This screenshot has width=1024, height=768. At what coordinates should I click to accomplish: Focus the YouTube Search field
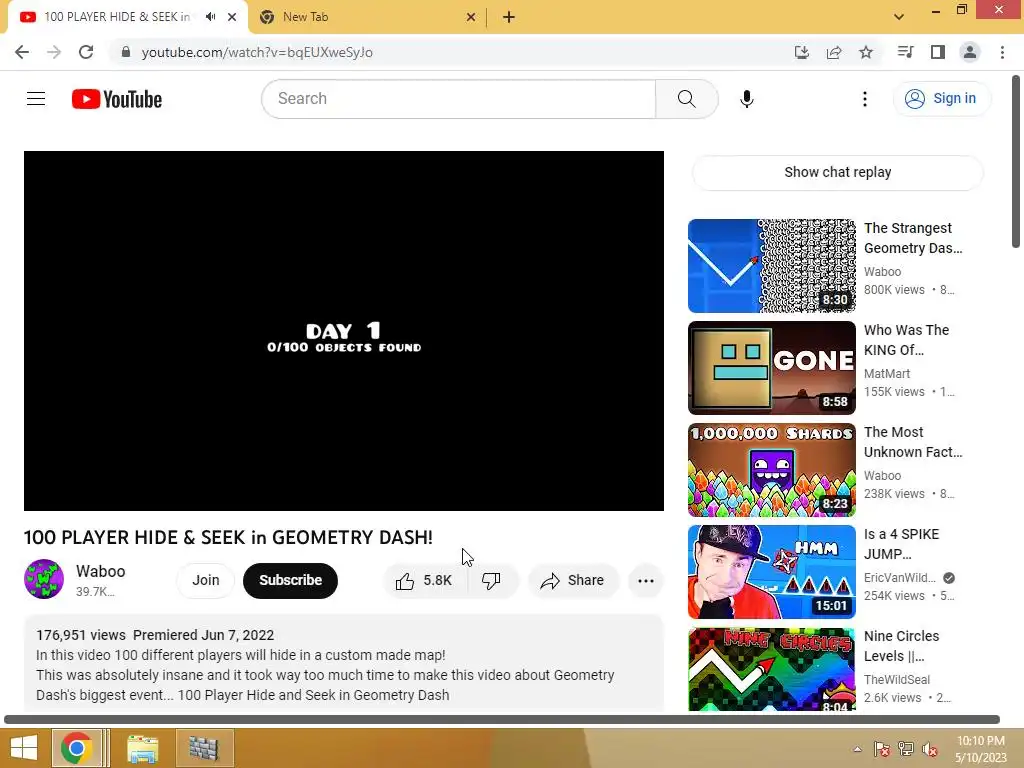[458, 99]
